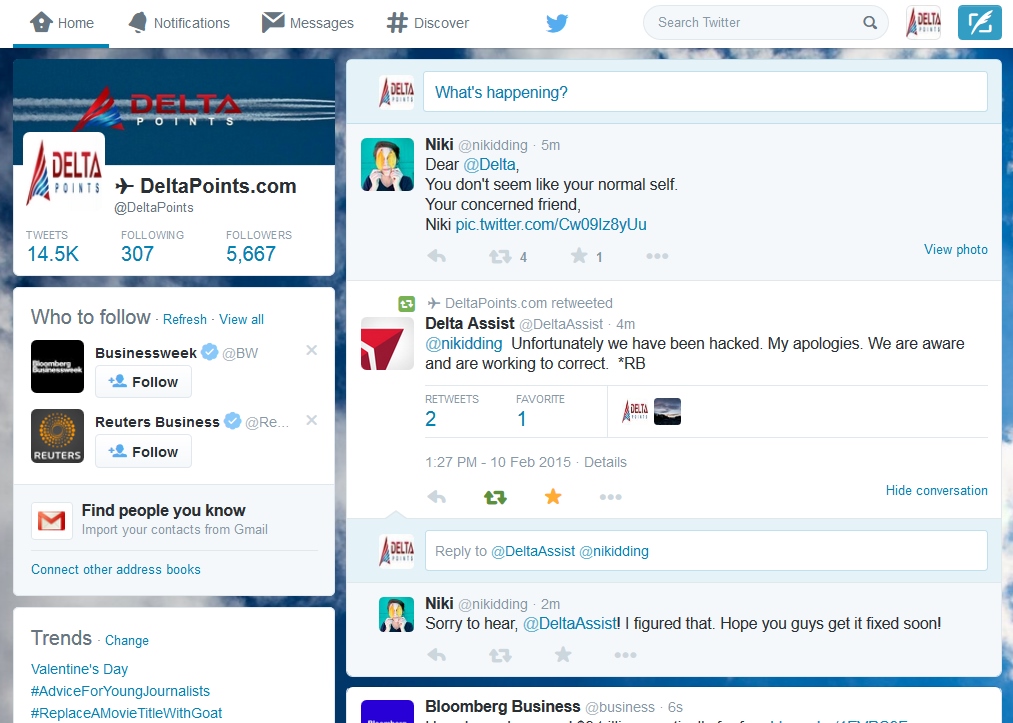Dismiss the Businessweek follow suggestion
Viewport: 1013px width, 723px height.
point(311,350)
